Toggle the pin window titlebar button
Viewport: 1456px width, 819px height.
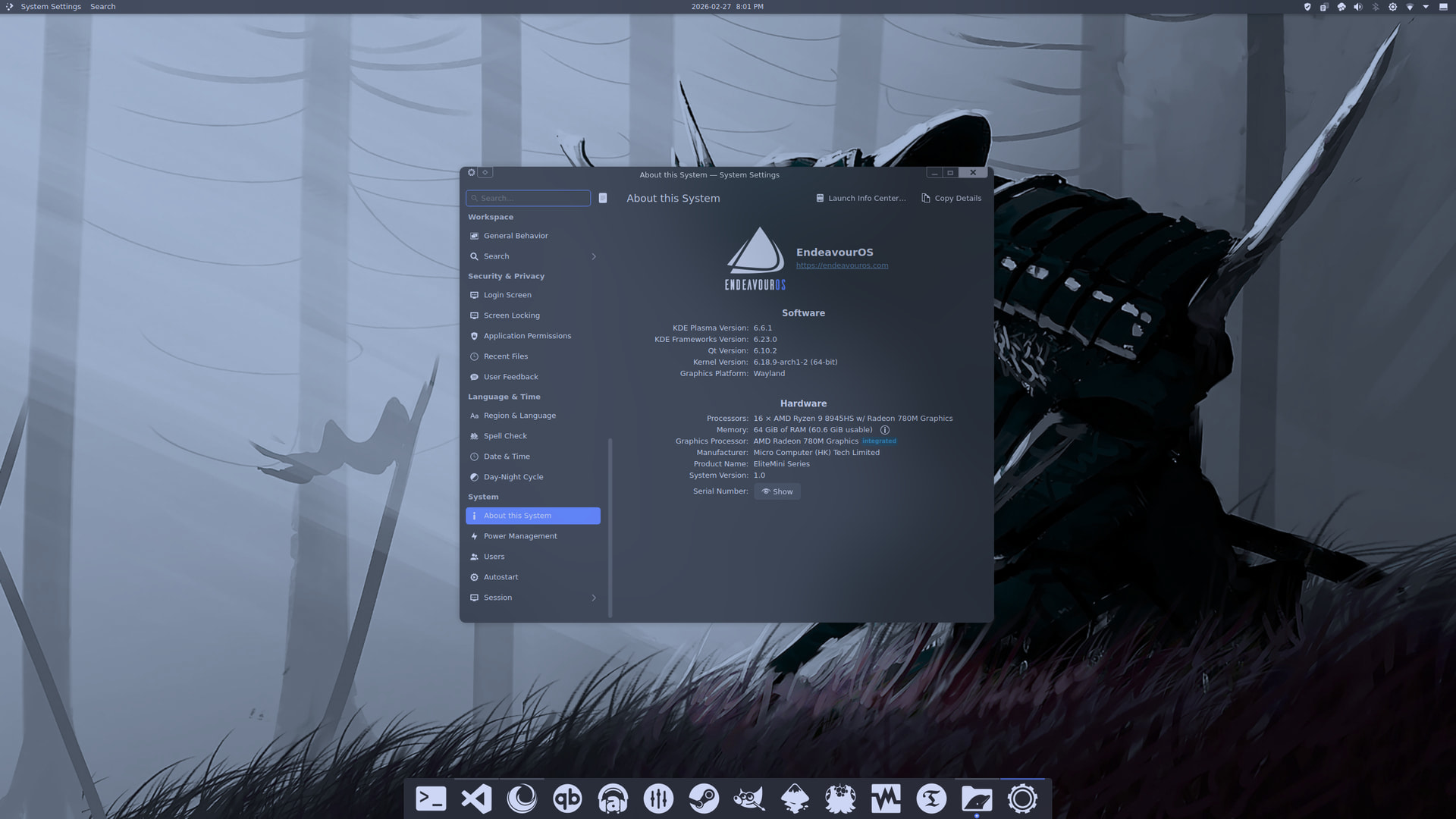(x=485, y=173)
